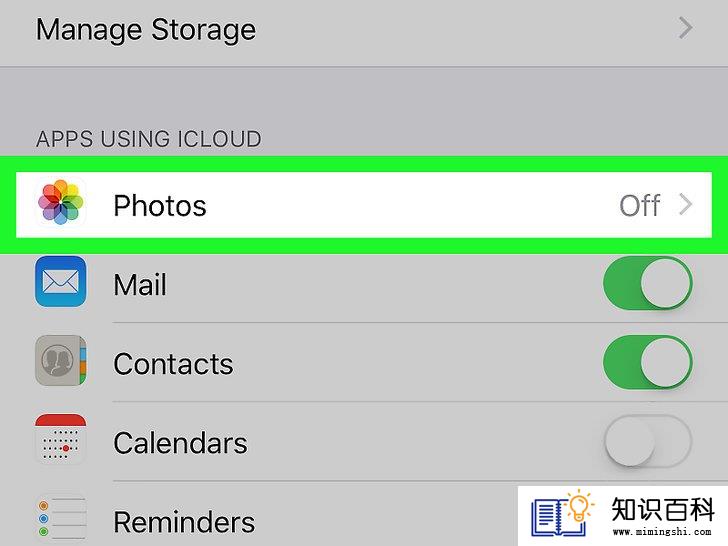Select the Photos label
Screen dimensions: 728x546
tap(160, 206)
